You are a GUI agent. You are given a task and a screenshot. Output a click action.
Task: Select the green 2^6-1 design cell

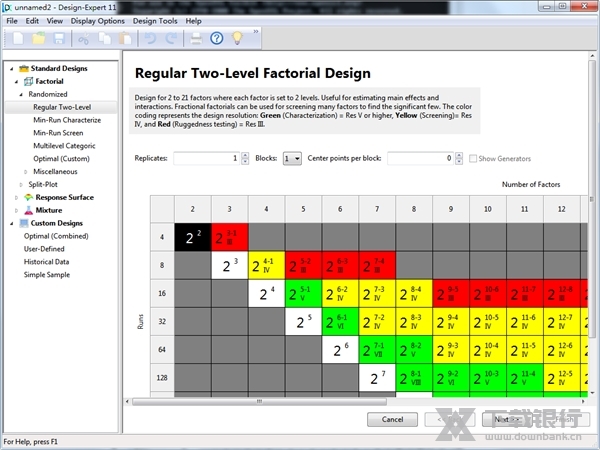[x=340, y=321]
